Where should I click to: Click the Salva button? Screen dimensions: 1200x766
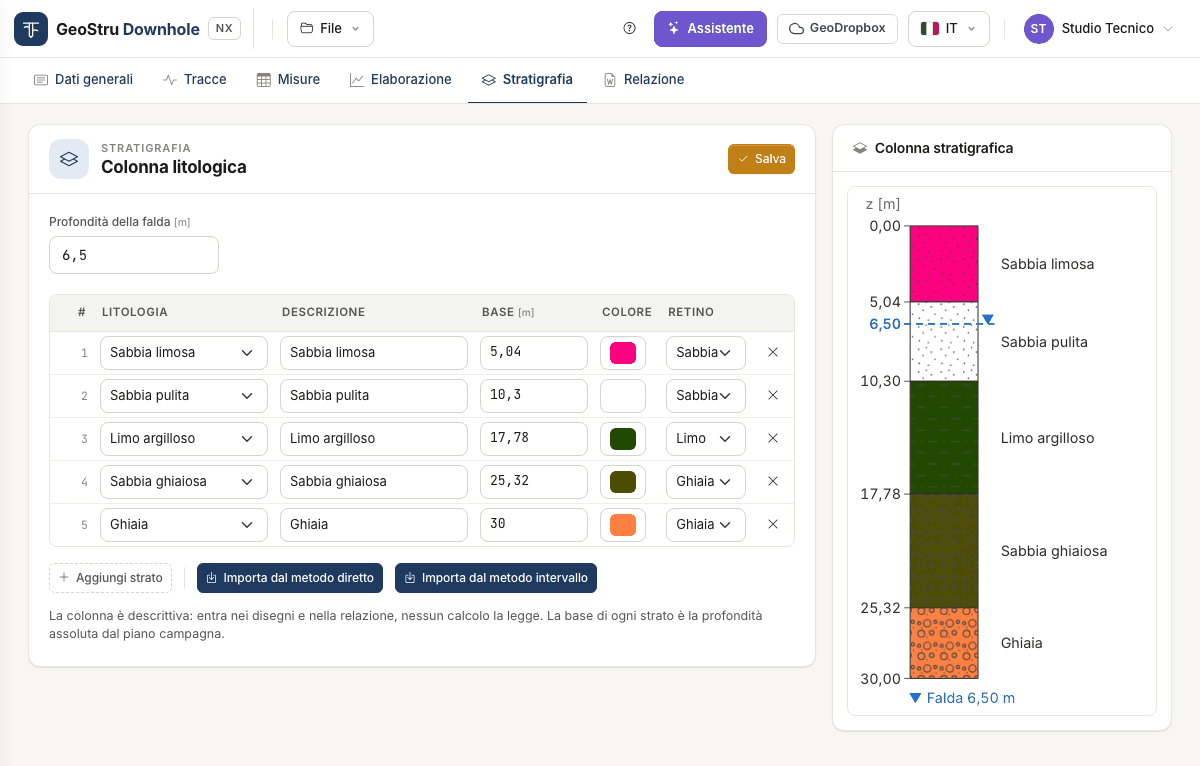pyautogui.click(x=761, y=159)
